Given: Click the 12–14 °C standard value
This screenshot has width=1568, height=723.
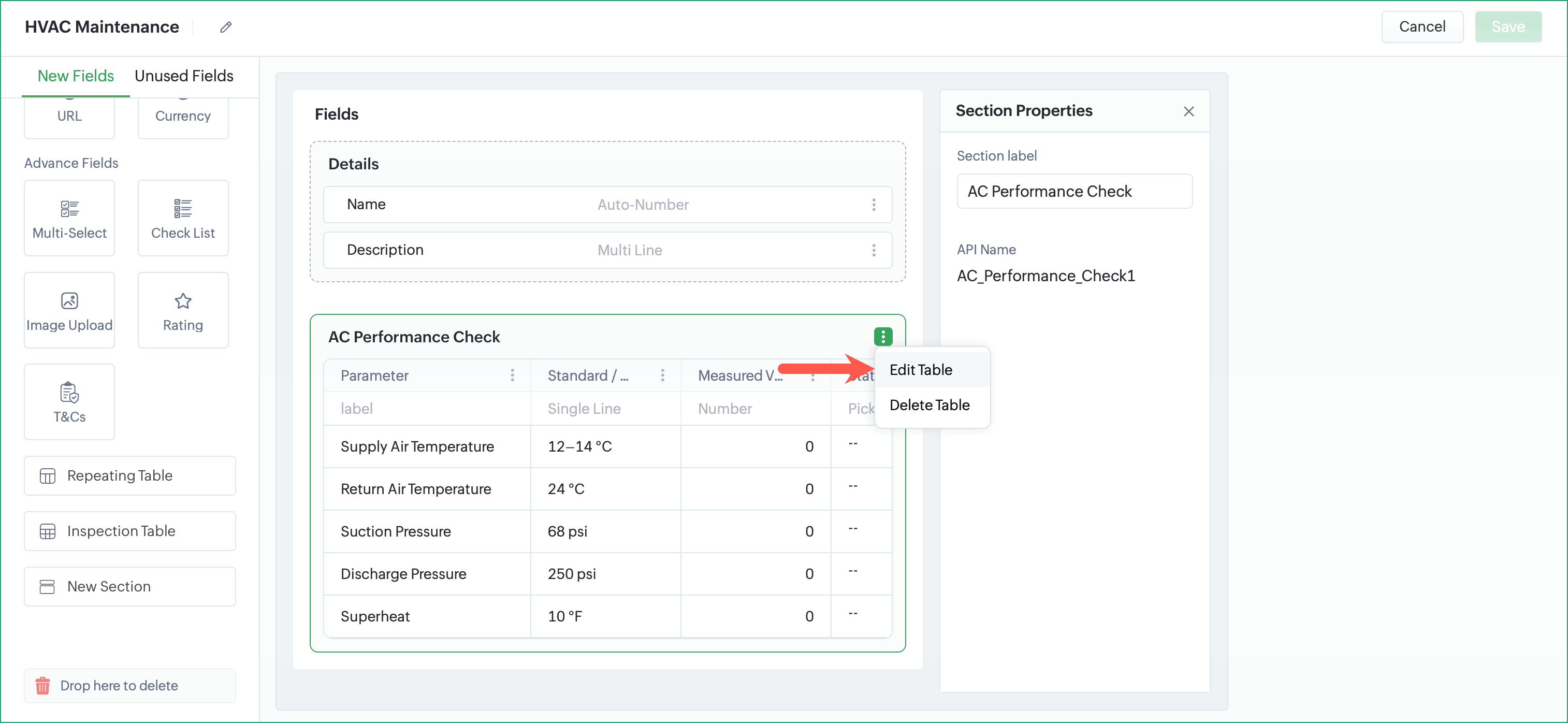Looking at the screenshot, I should coord(579,447).
